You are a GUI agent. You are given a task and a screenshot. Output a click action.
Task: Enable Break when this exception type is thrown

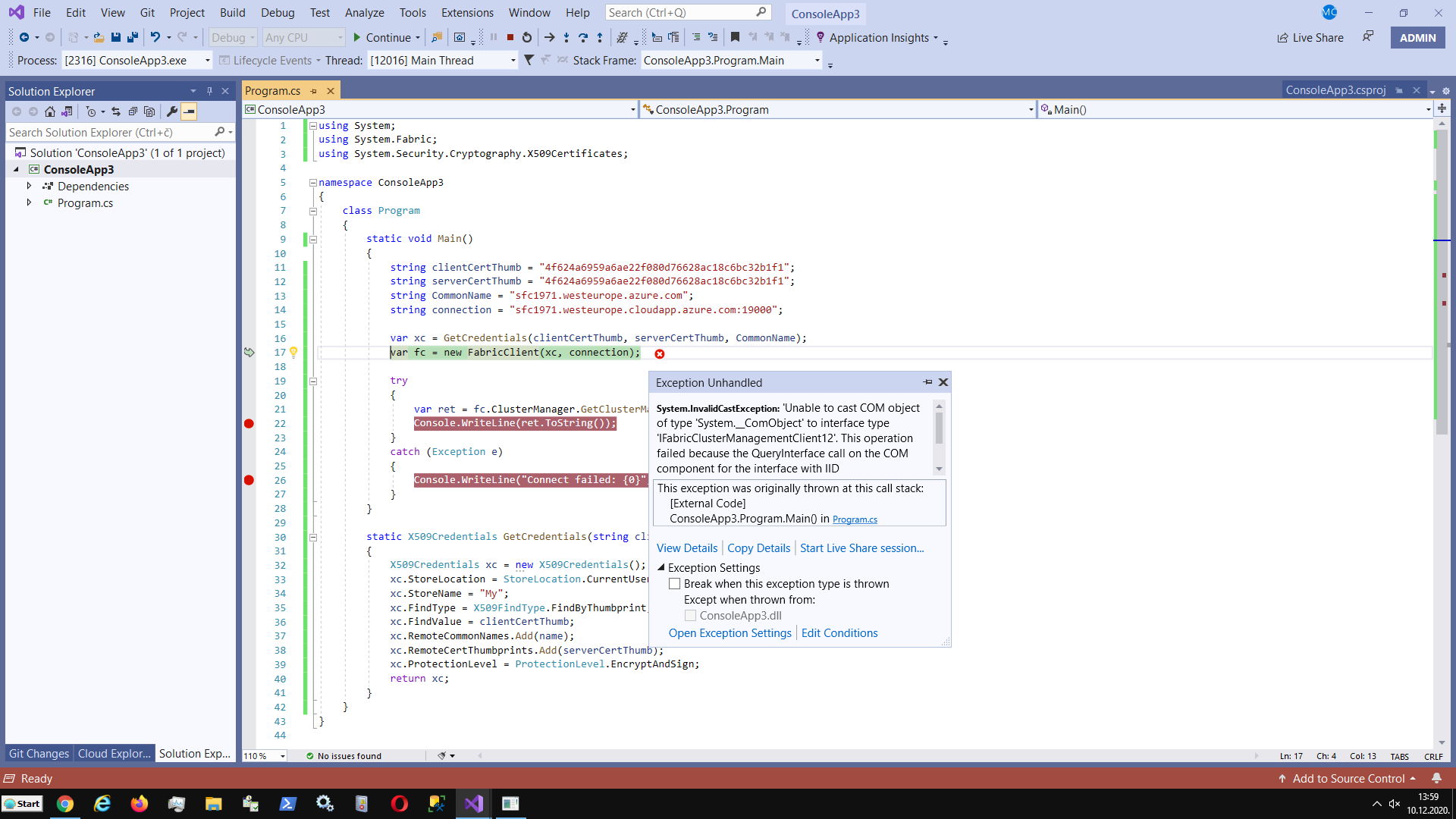coord(675,584)
